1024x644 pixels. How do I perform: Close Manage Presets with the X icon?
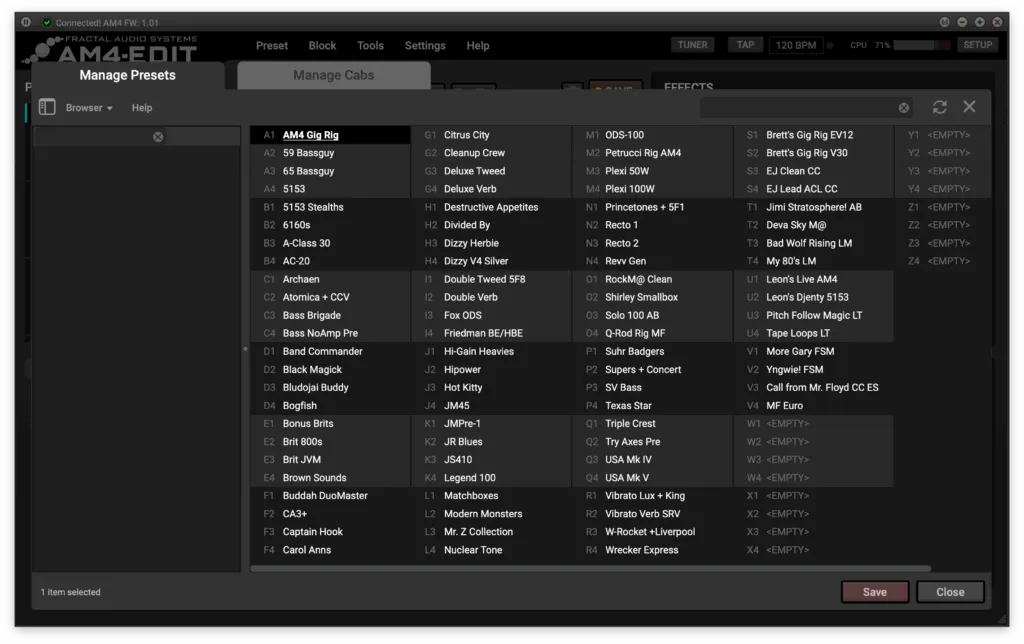[x=969, y=107]
